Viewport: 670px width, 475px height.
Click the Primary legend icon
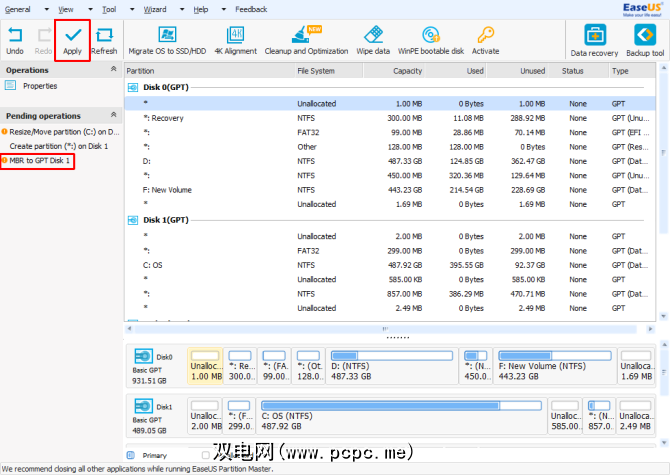coord(131,455)
